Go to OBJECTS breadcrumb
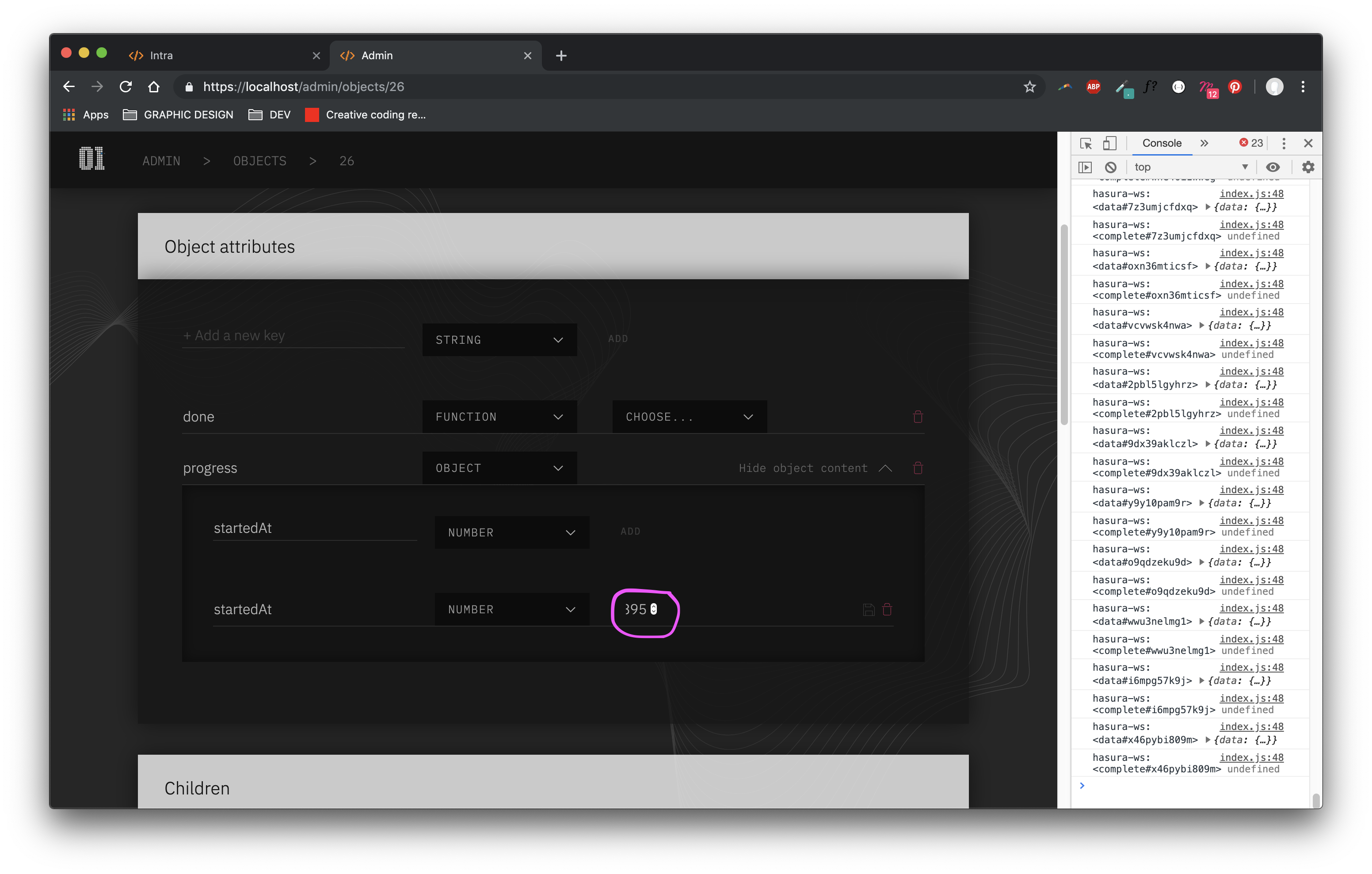 click(x=260, y=161)
